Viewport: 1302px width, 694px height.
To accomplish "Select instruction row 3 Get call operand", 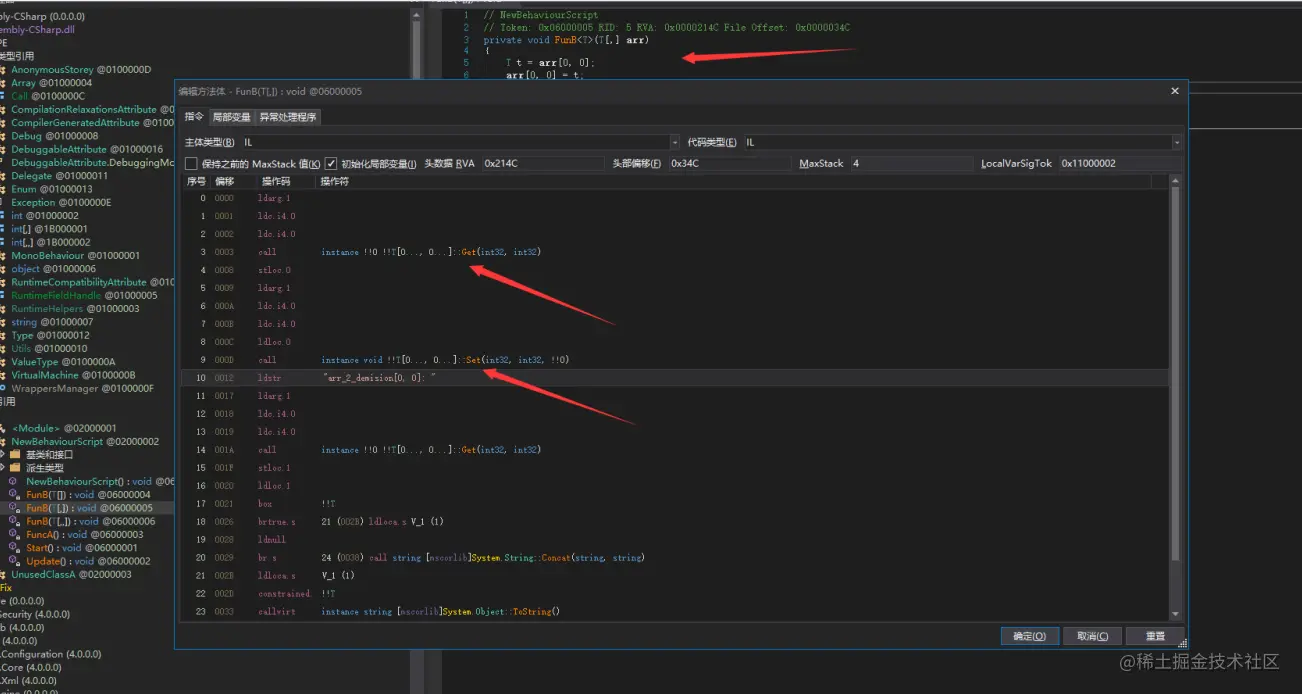I will point(431,252).
